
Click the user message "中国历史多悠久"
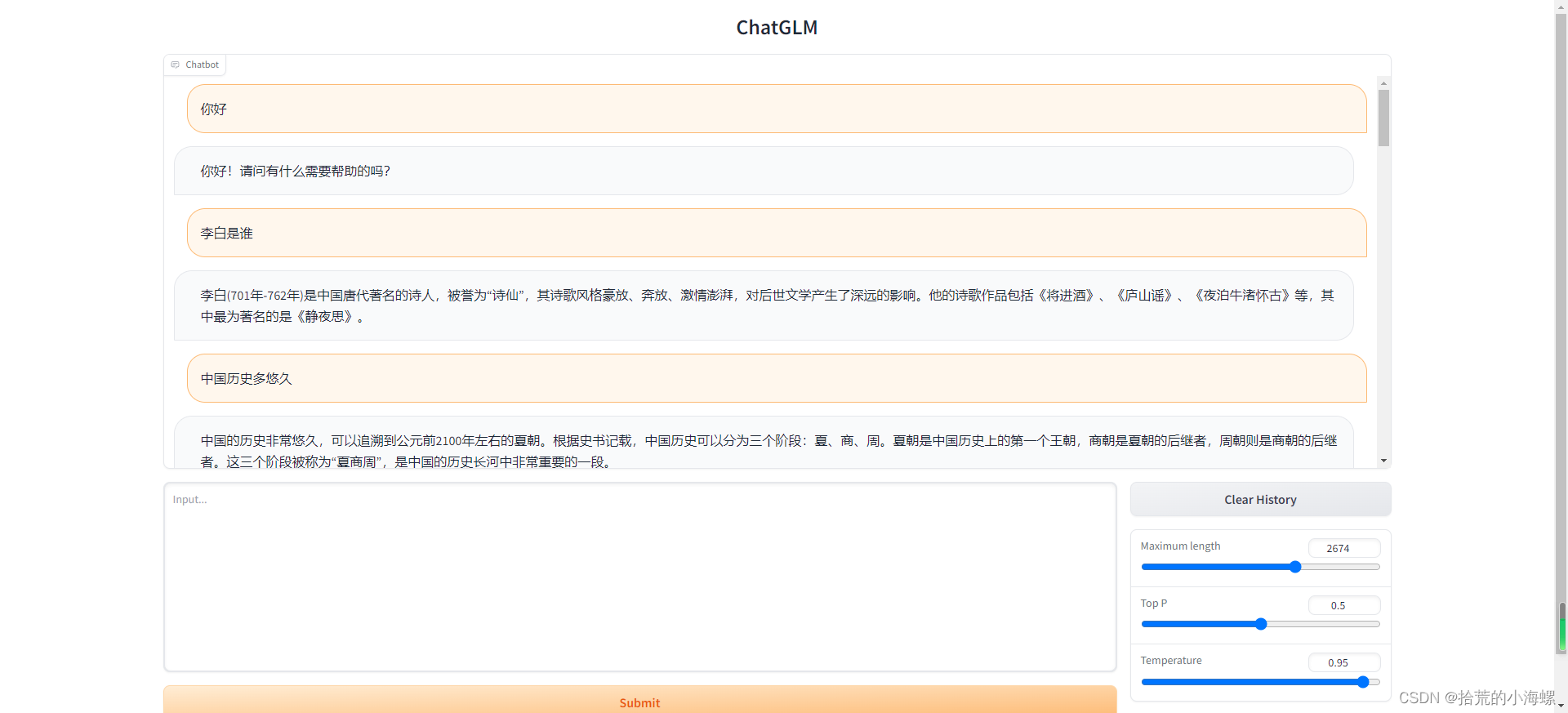pos(777,378)
